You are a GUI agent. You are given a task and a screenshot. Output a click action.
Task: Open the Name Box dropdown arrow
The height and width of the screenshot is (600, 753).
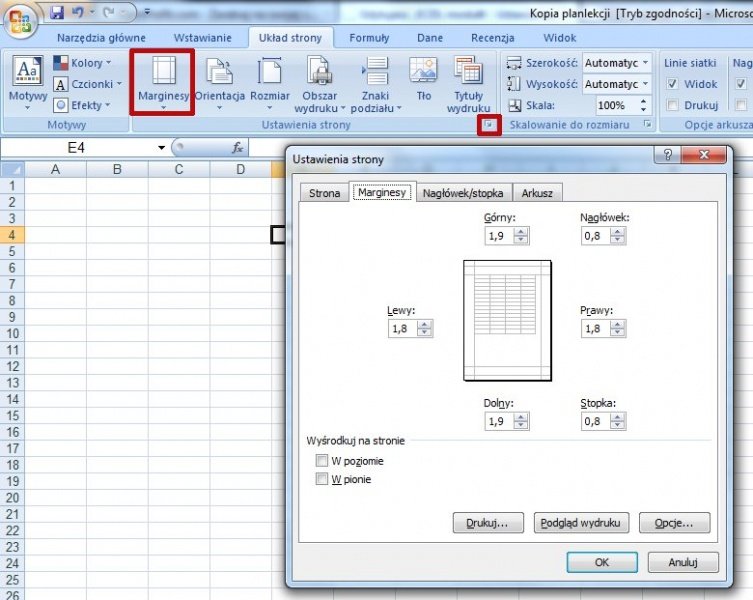162,148
